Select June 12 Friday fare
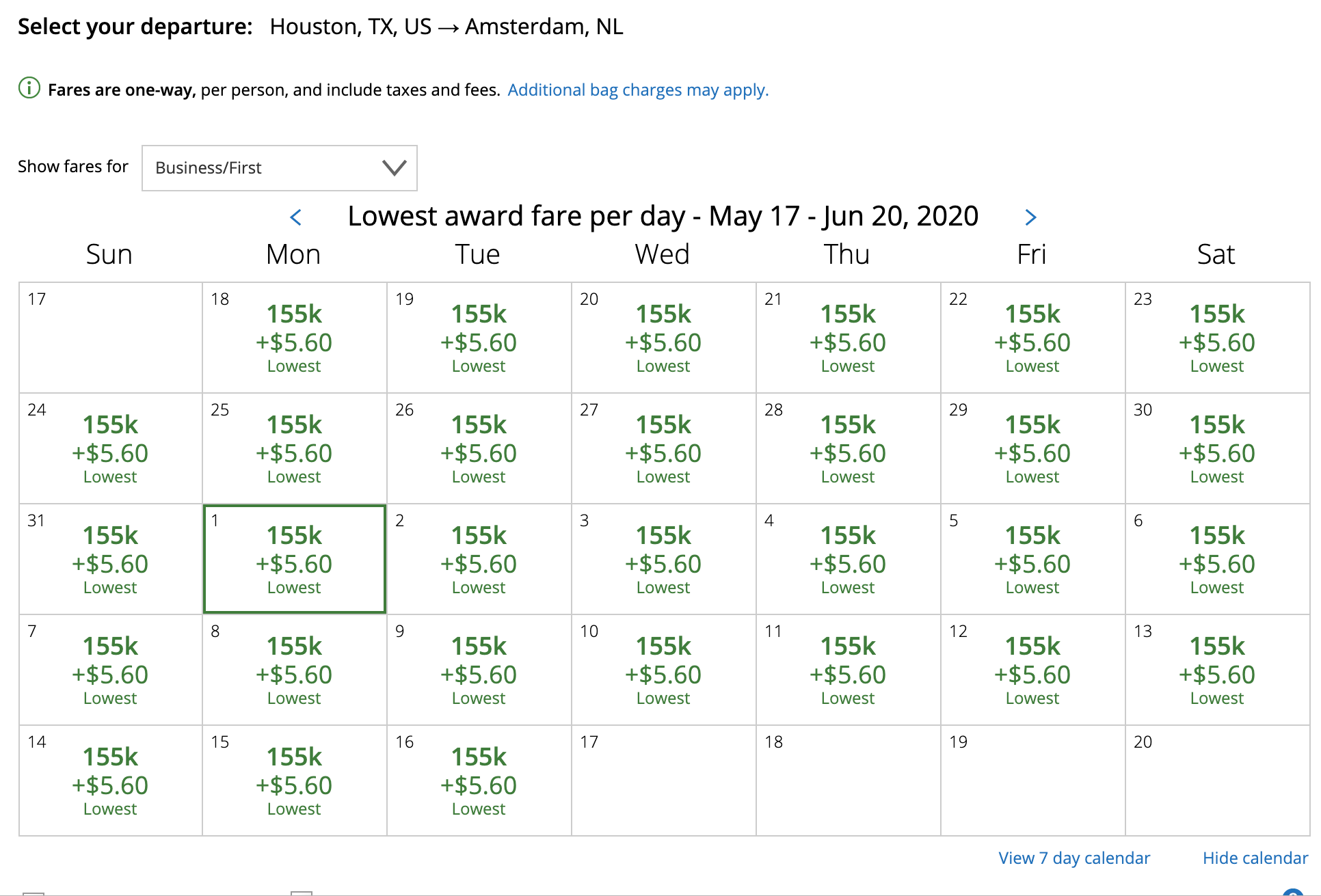The image size is (1321, 896). click(x=1032, y=671)
